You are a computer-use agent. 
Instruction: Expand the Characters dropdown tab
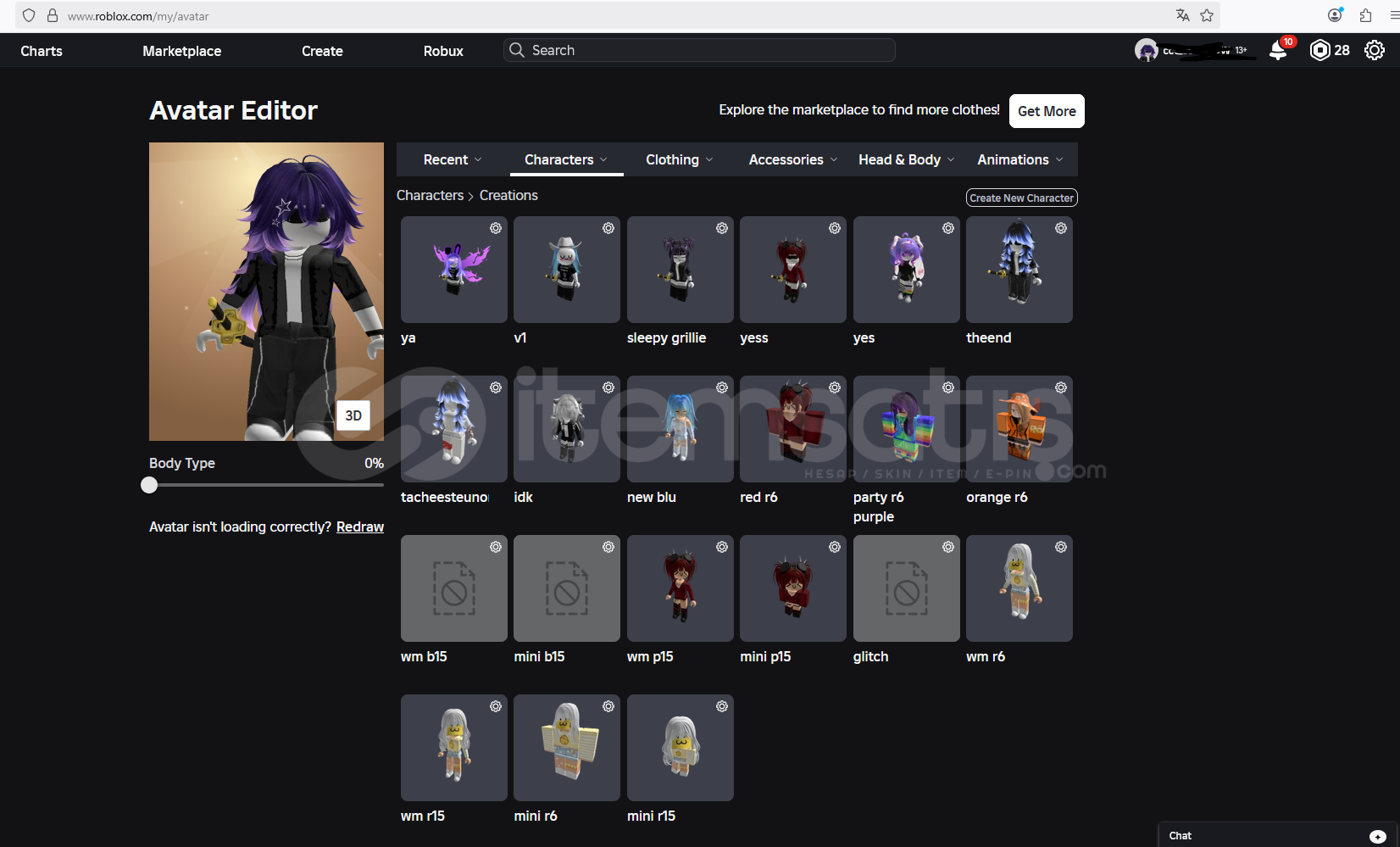point(566,159)
